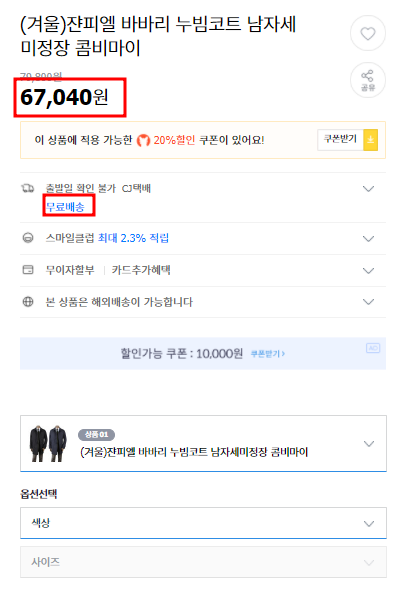Click the 카드추가혜택 text
Viewport: 403px width, 590px height.
(x=141, y=270)
